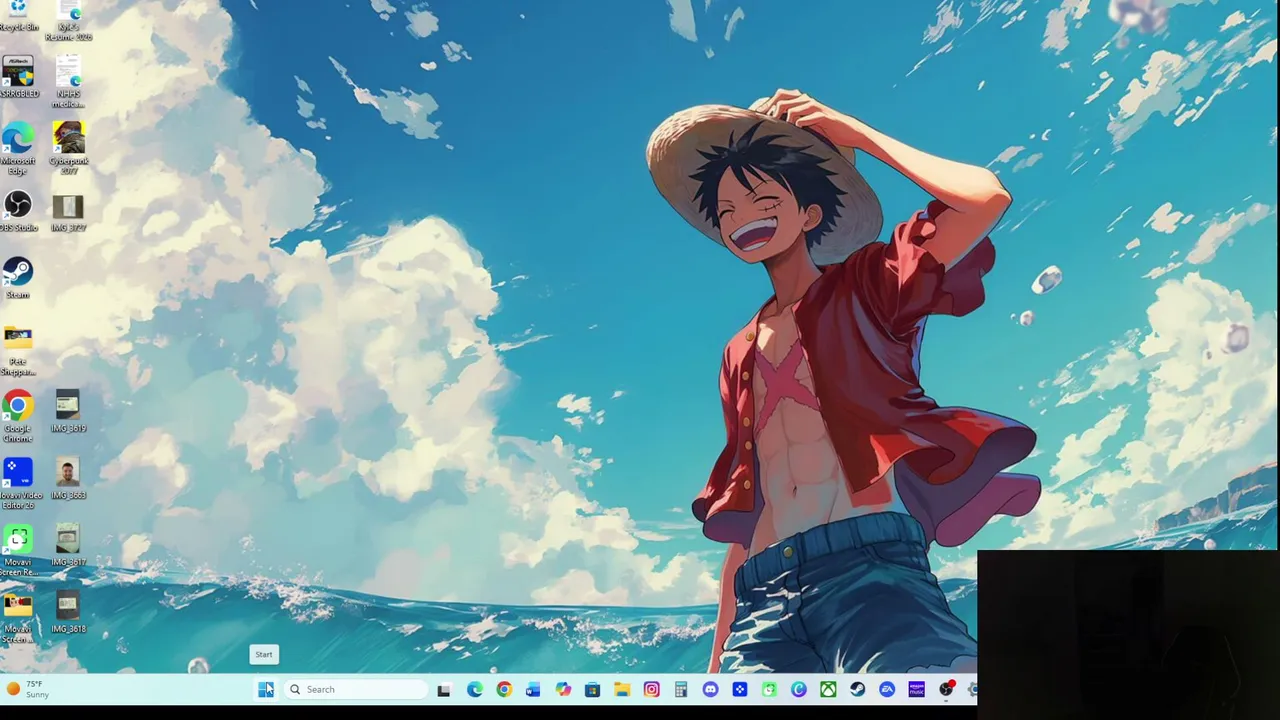The height and width of the screenshot is (720, 1280).
Task: Open the EA app from the taskbar
Action: [x=887, y=689]
